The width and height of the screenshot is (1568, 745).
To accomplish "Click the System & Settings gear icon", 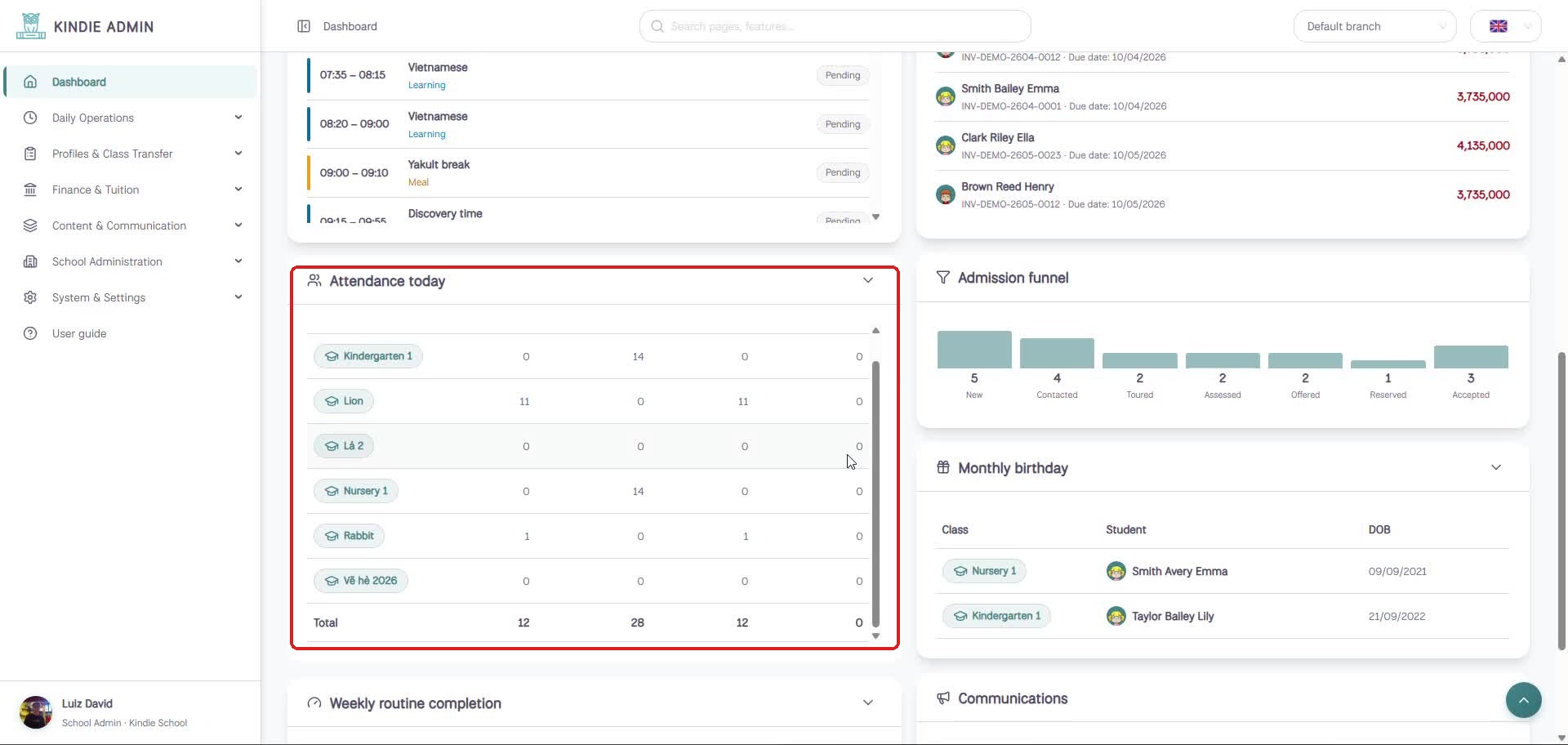I will (x=30, y=297).
